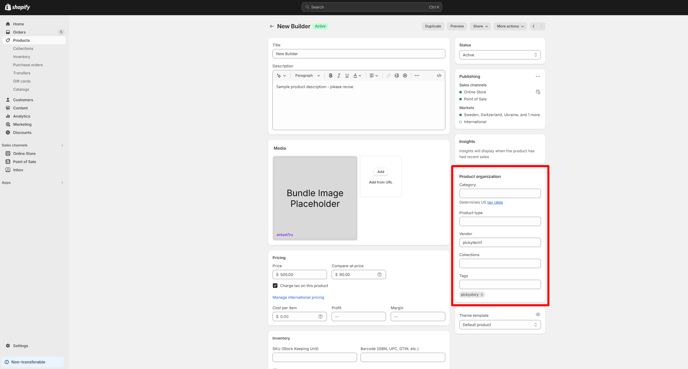
Task: Click the Add media button
Action: (380, 172)
